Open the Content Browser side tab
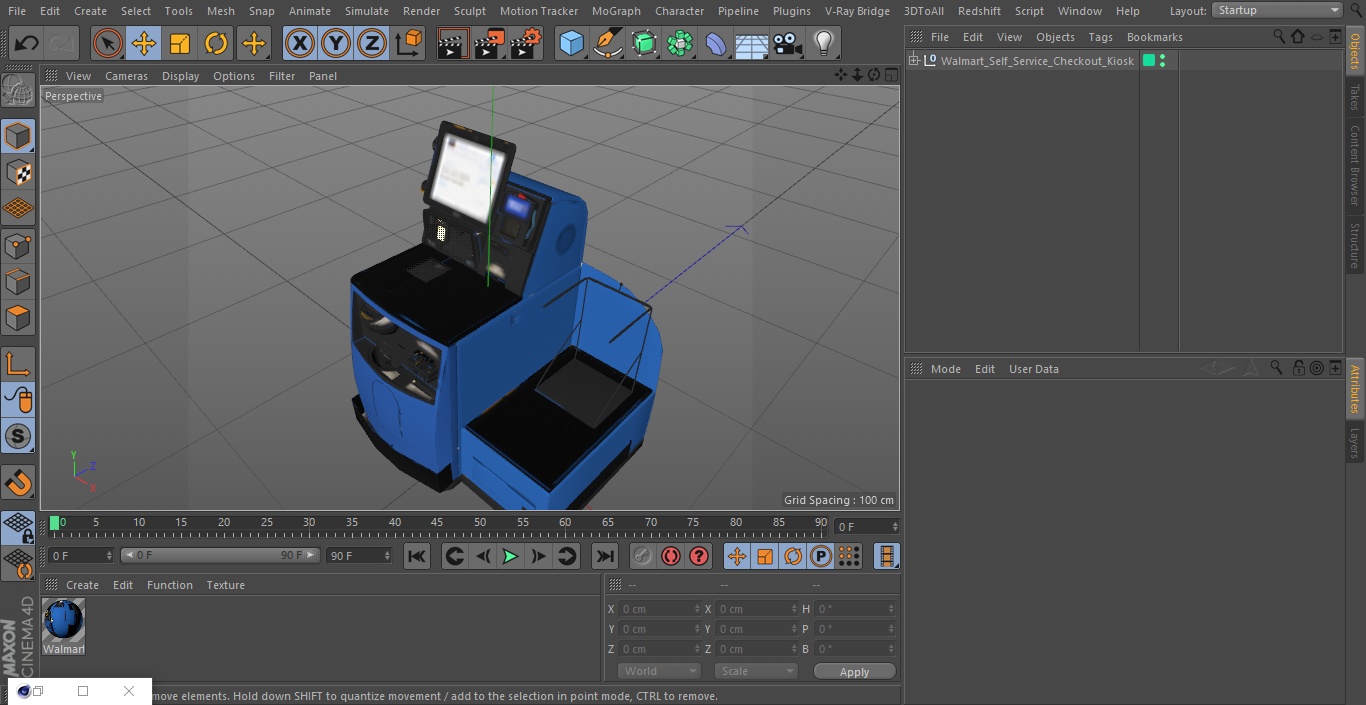The height and width of the screenshot is (705, 1366). [1355, 165]
